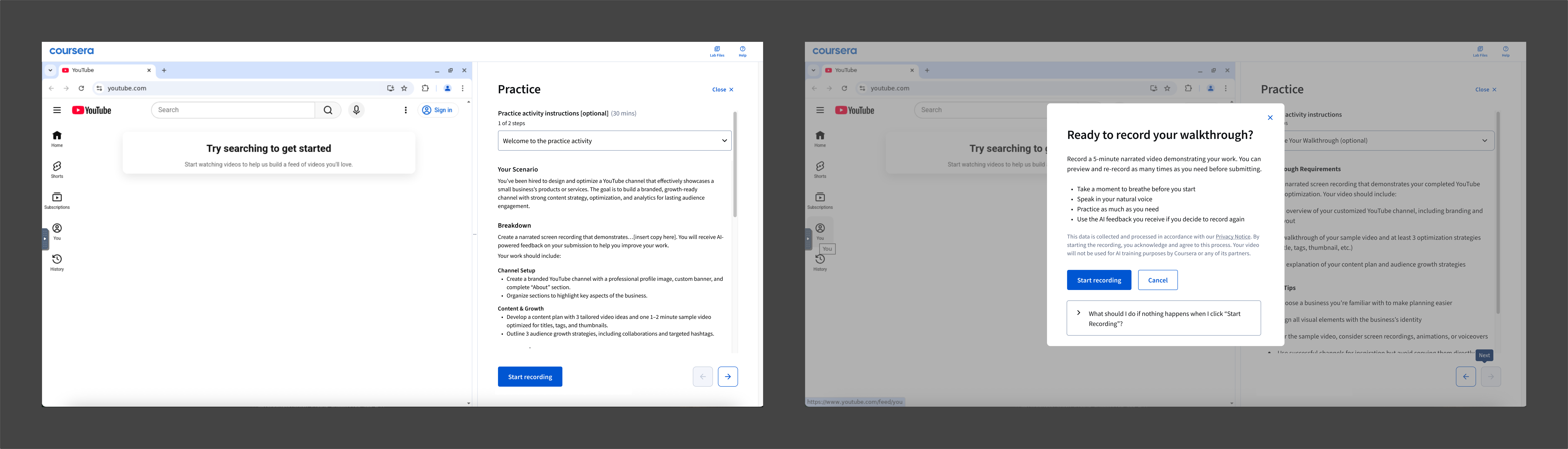The height and width of the screenshot is (449, 1568).
Task: Open the YouTube You page, undimmed window
Action: (57, 232)
